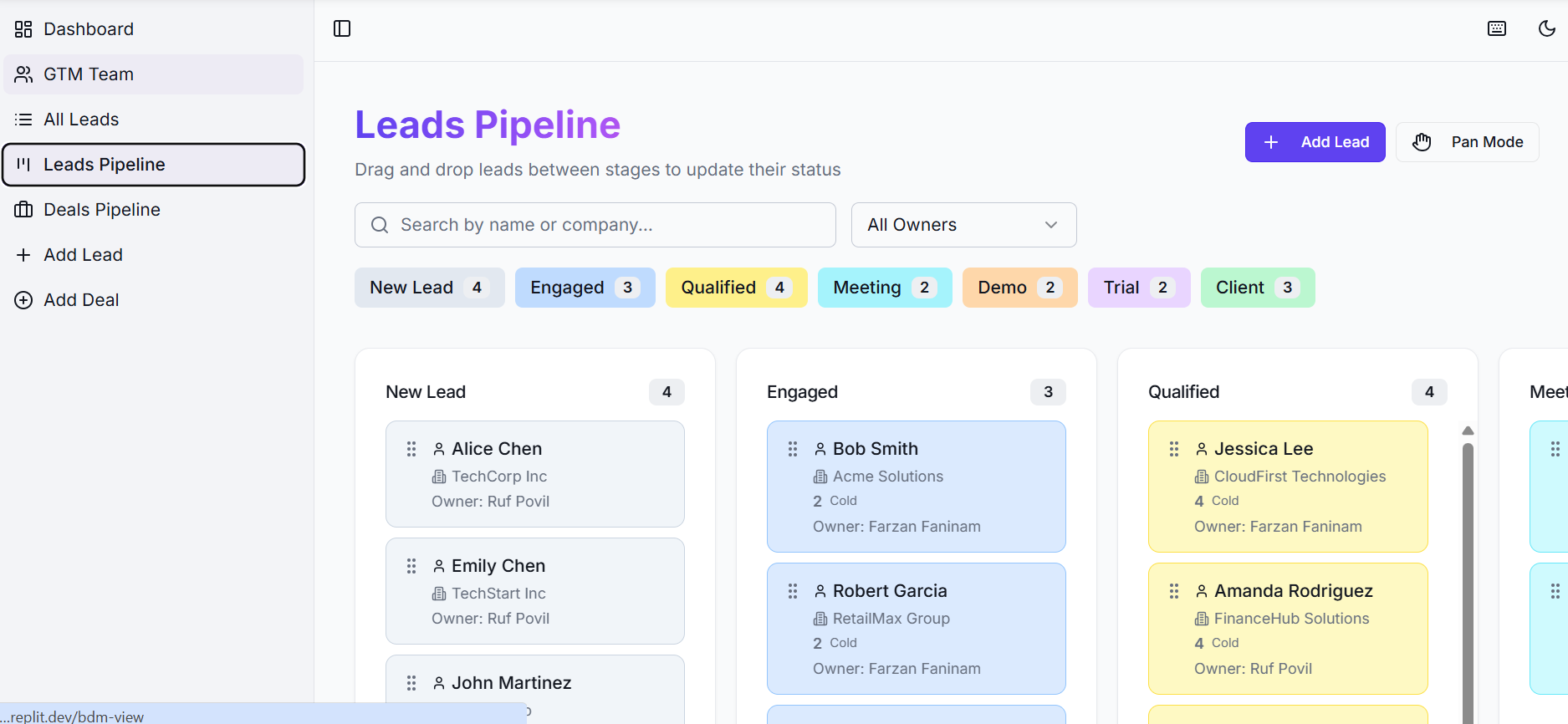Click Deals Pipeline briefcase icon
Viewport: 1568px width, 724px height.
pyautogui.click(x=23, y=210)
